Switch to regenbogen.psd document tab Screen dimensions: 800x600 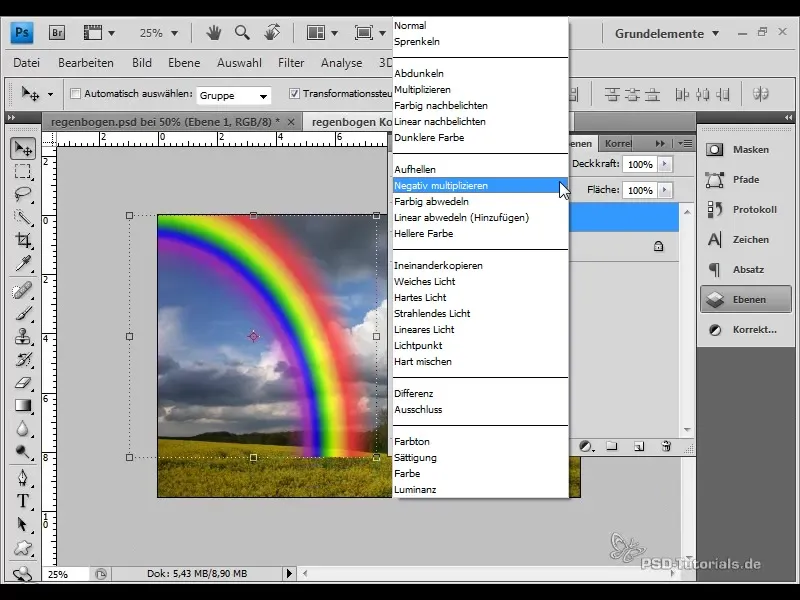pos(166,122)
